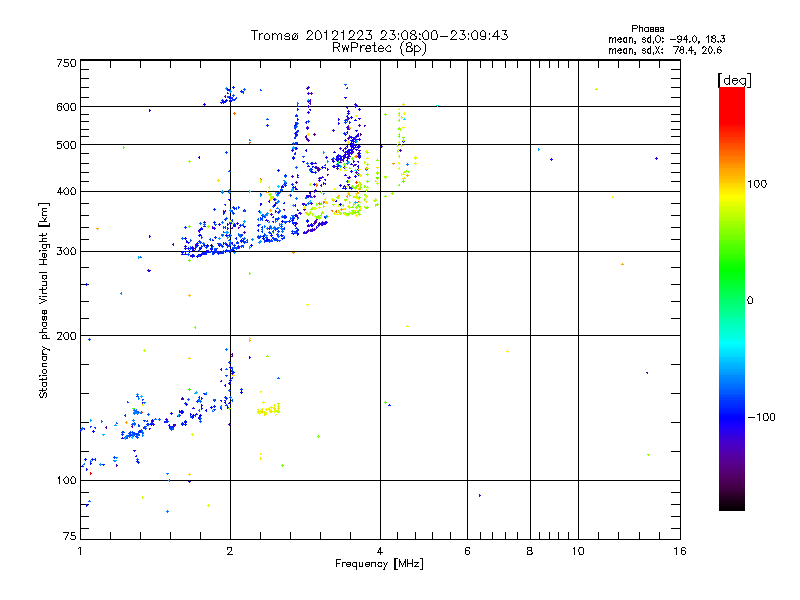Click x-axis tick label '16'
The height and width of the screenshot is (600, 800).
680,551
